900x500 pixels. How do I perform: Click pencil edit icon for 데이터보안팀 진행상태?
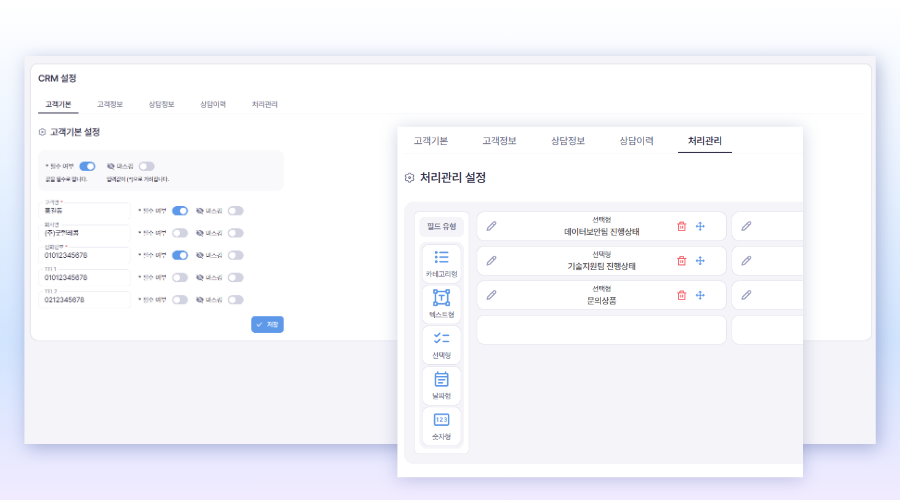pos(491,226)
